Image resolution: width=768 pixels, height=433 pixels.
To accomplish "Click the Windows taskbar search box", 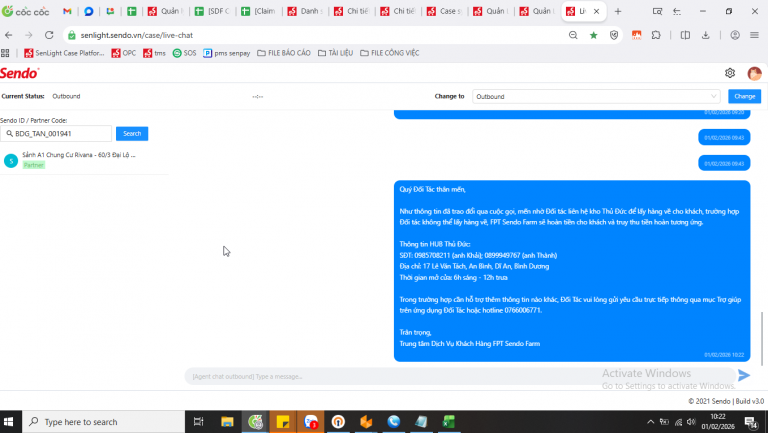I will (x=103, y=421).
